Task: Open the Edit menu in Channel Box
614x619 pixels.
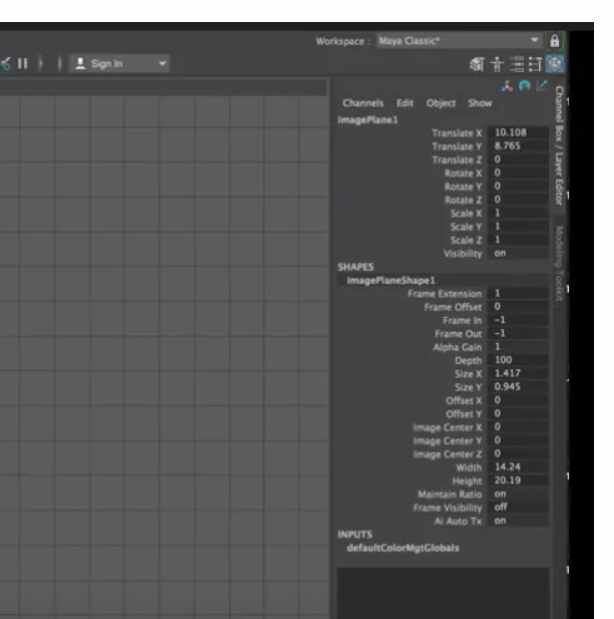Action: (405, 103)
